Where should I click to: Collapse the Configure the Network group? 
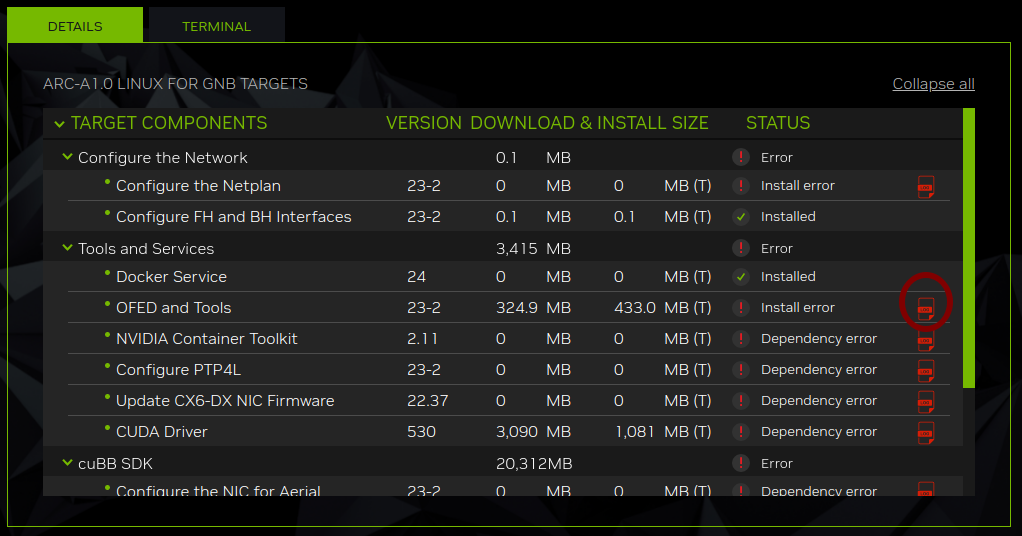[x=68, y=157]
